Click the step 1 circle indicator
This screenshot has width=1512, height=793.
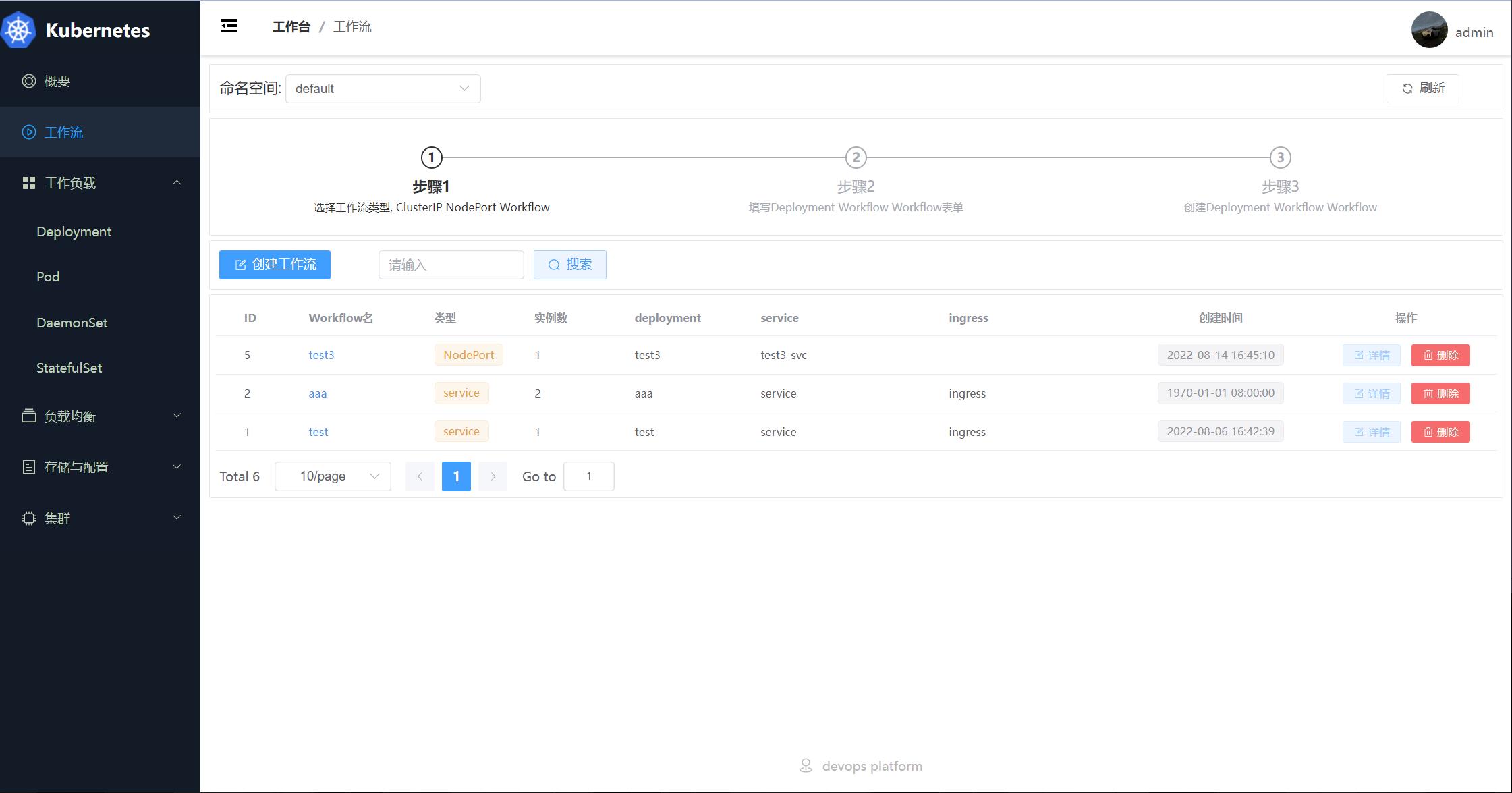(431, 157)
